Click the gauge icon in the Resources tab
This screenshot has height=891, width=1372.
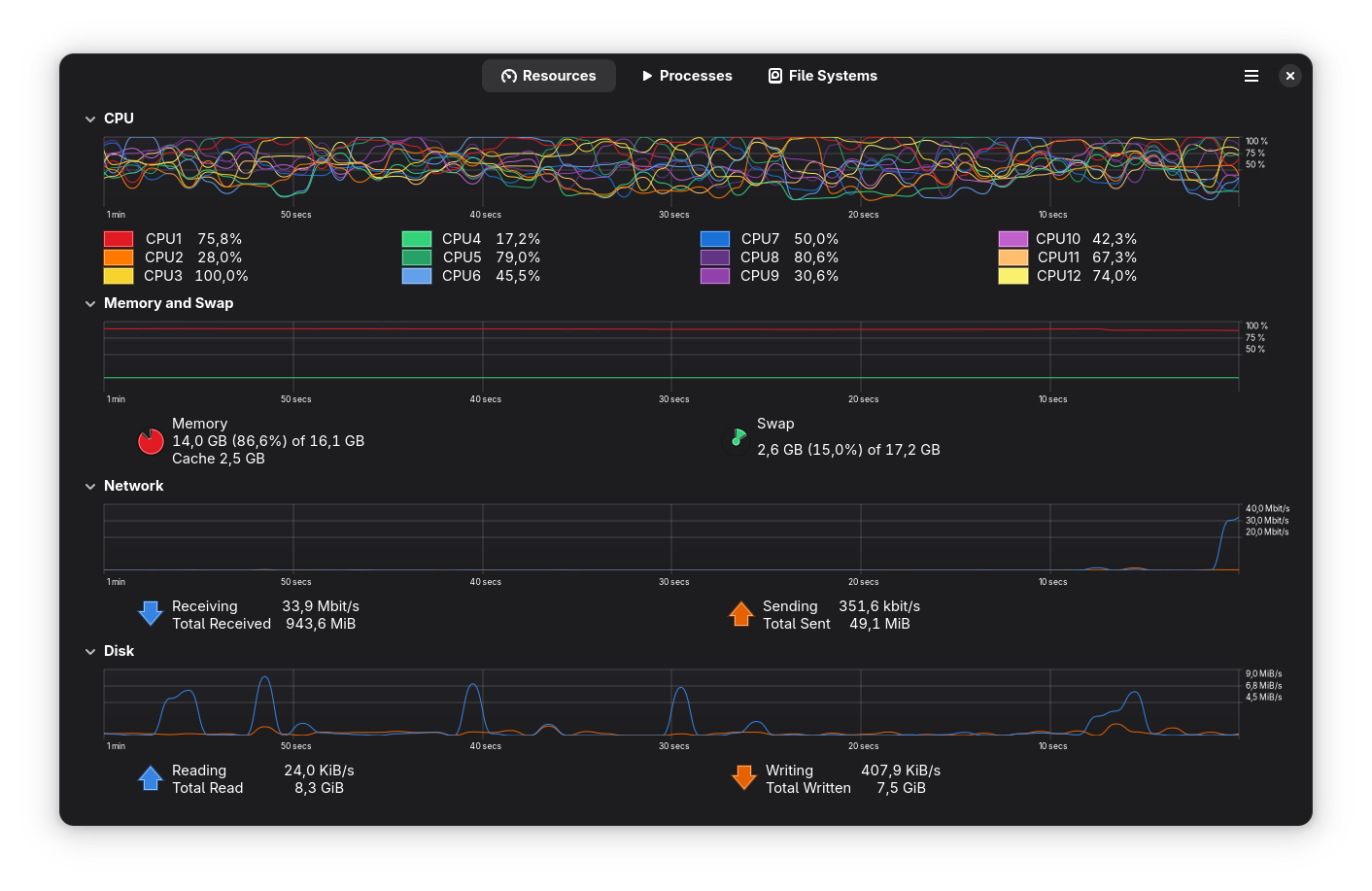point(509,76)
